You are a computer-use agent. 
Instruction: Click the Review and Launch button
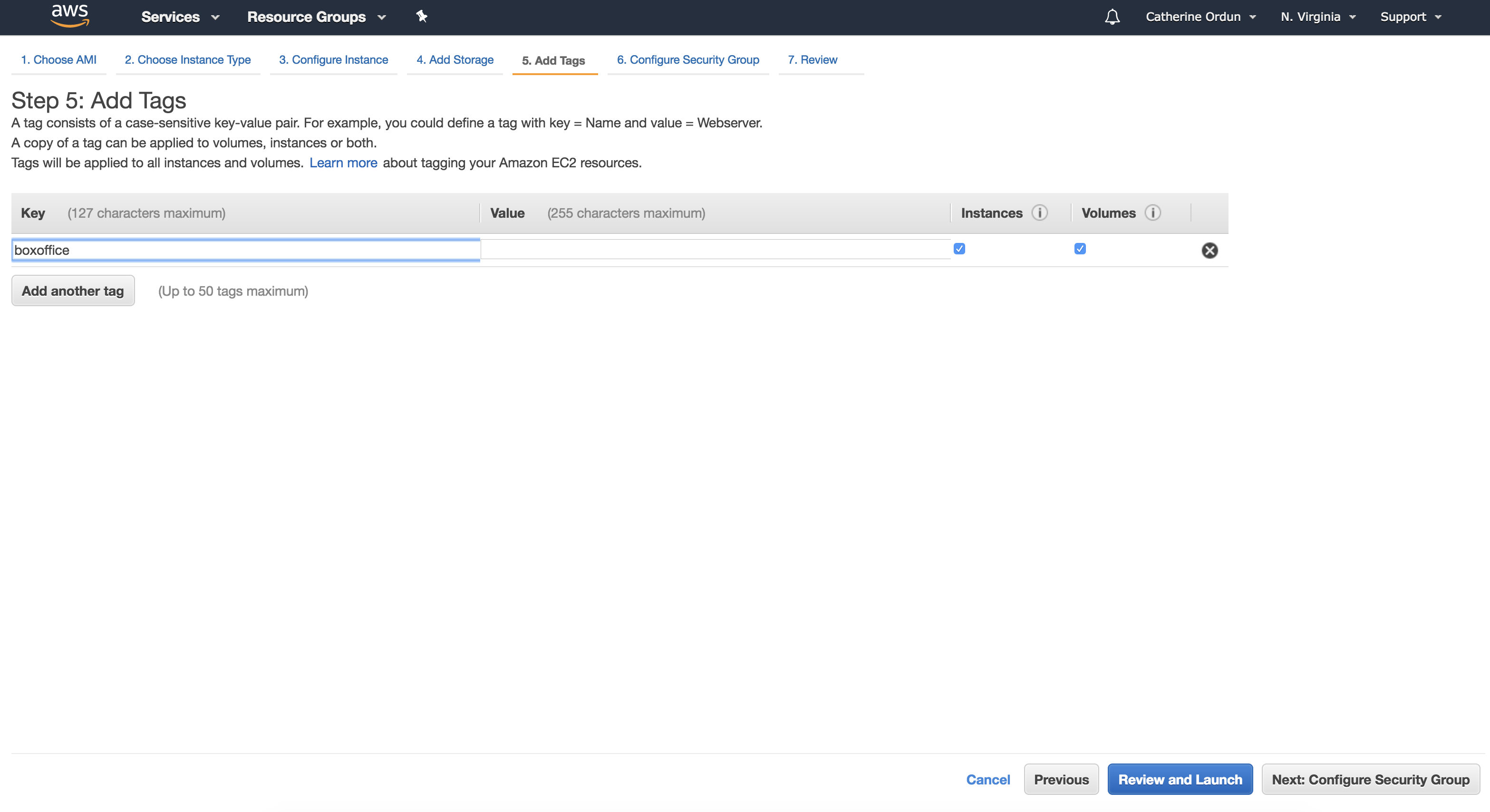pyautogui.click(x=1180, y=779)
